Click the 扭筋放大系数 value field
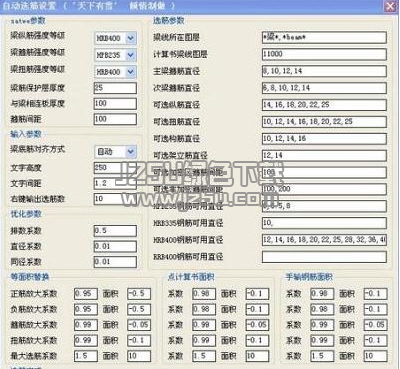 [86, 340]
